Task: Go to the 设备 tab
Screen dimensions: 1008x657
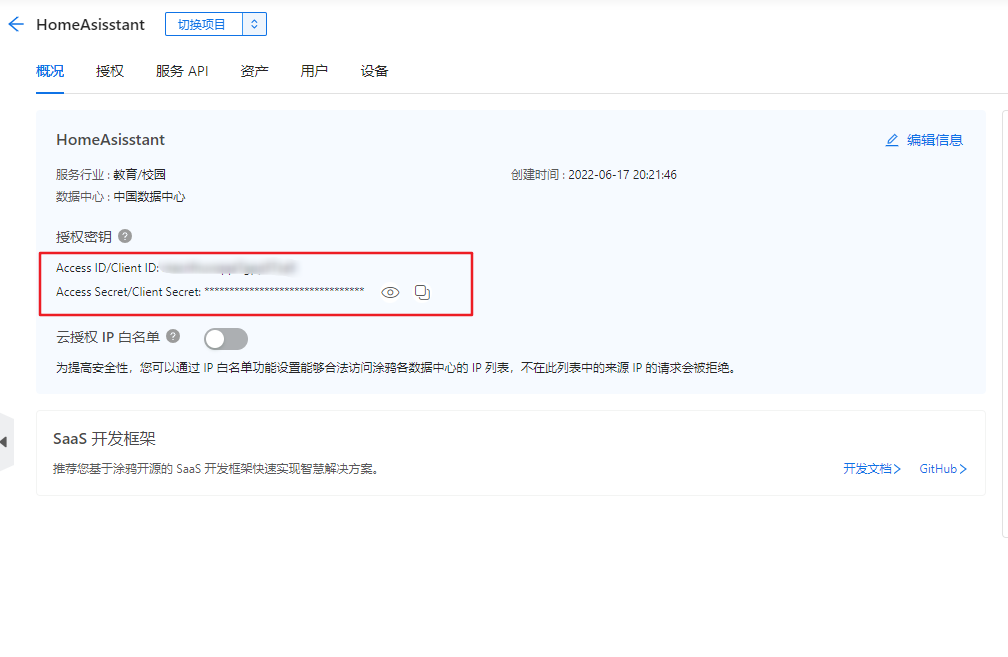Action: (374, 71)
